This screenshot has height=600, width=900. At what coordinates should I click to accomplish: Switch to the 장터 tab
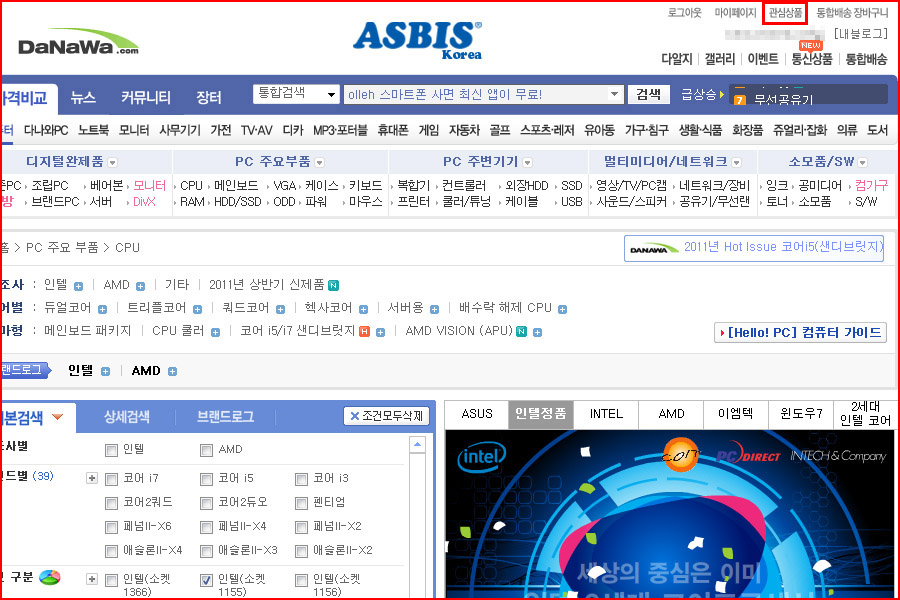point(208,98)
